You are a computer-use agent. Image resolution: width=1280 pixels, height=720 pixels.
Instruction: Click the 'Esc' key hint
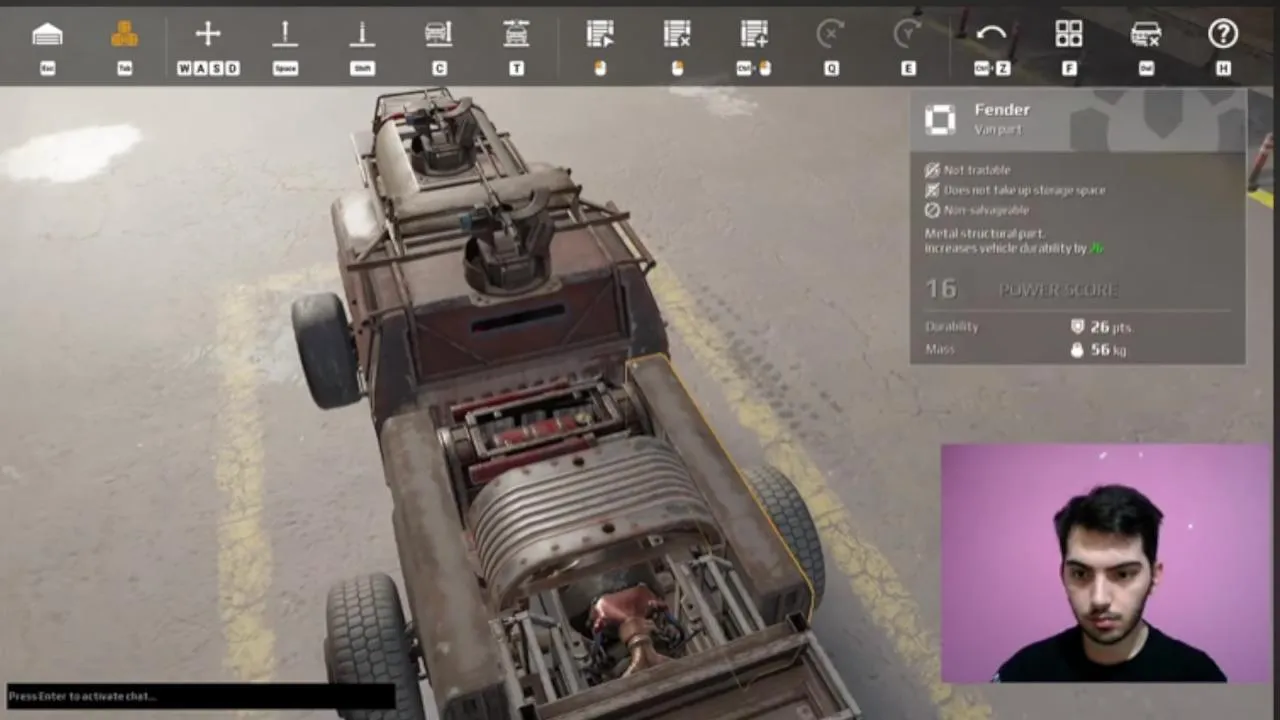point(47,68)
